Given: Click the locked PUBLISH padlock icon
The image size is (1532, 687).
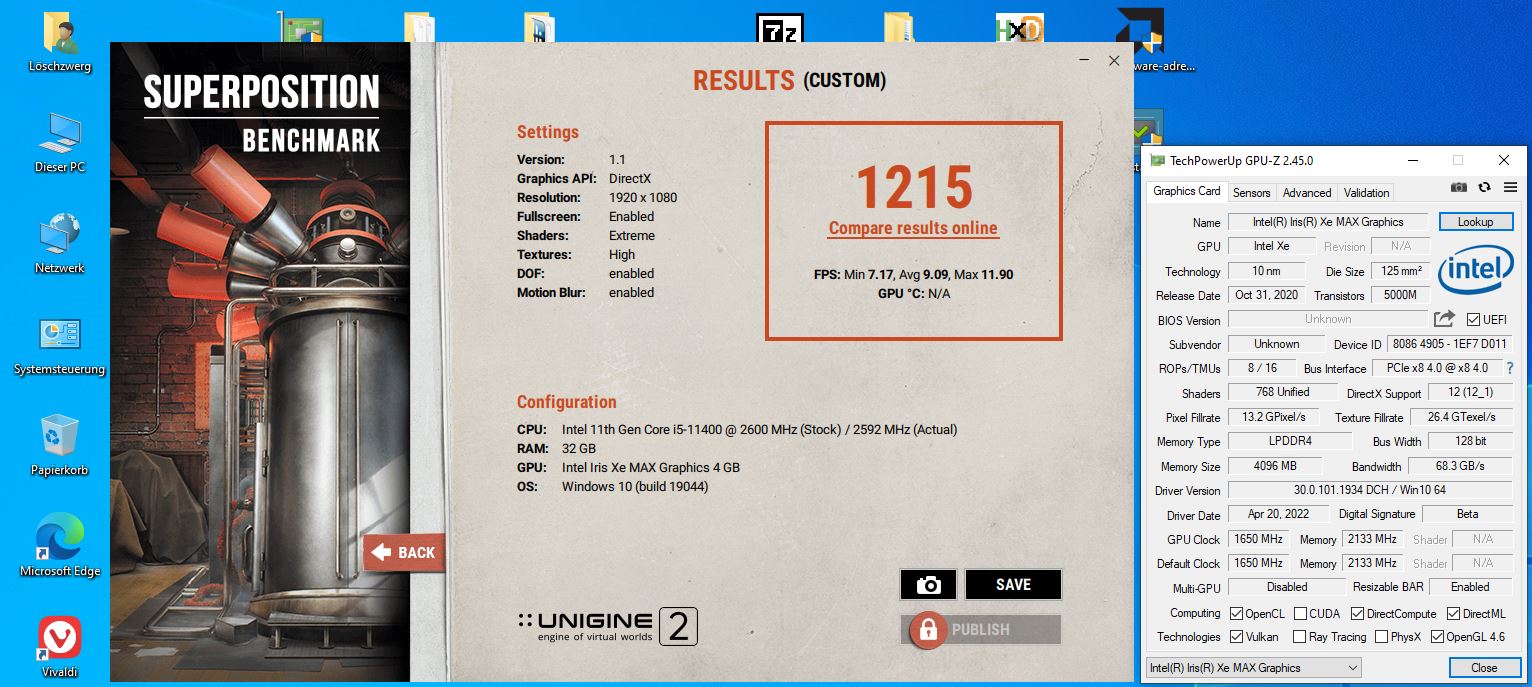Looking at the screenshot, I should [928, 630].
